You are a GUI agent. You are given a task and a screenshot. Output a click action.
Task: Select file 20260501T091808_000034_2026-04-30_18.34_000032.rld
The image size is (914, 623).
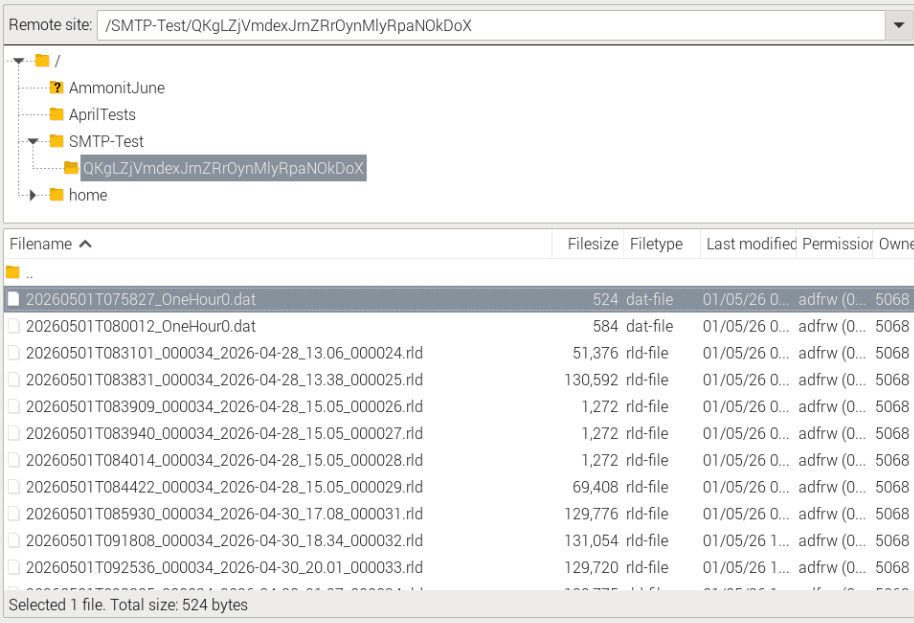point(459,540)
